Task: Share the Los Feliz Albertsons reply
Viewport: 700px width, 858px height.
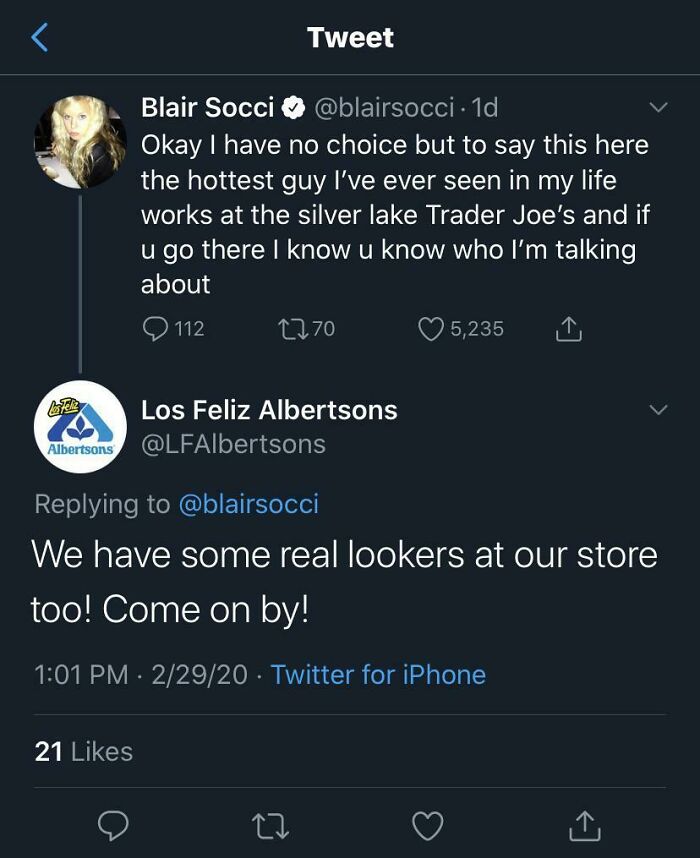Action: pyautogui.click(x=585, y=824)
